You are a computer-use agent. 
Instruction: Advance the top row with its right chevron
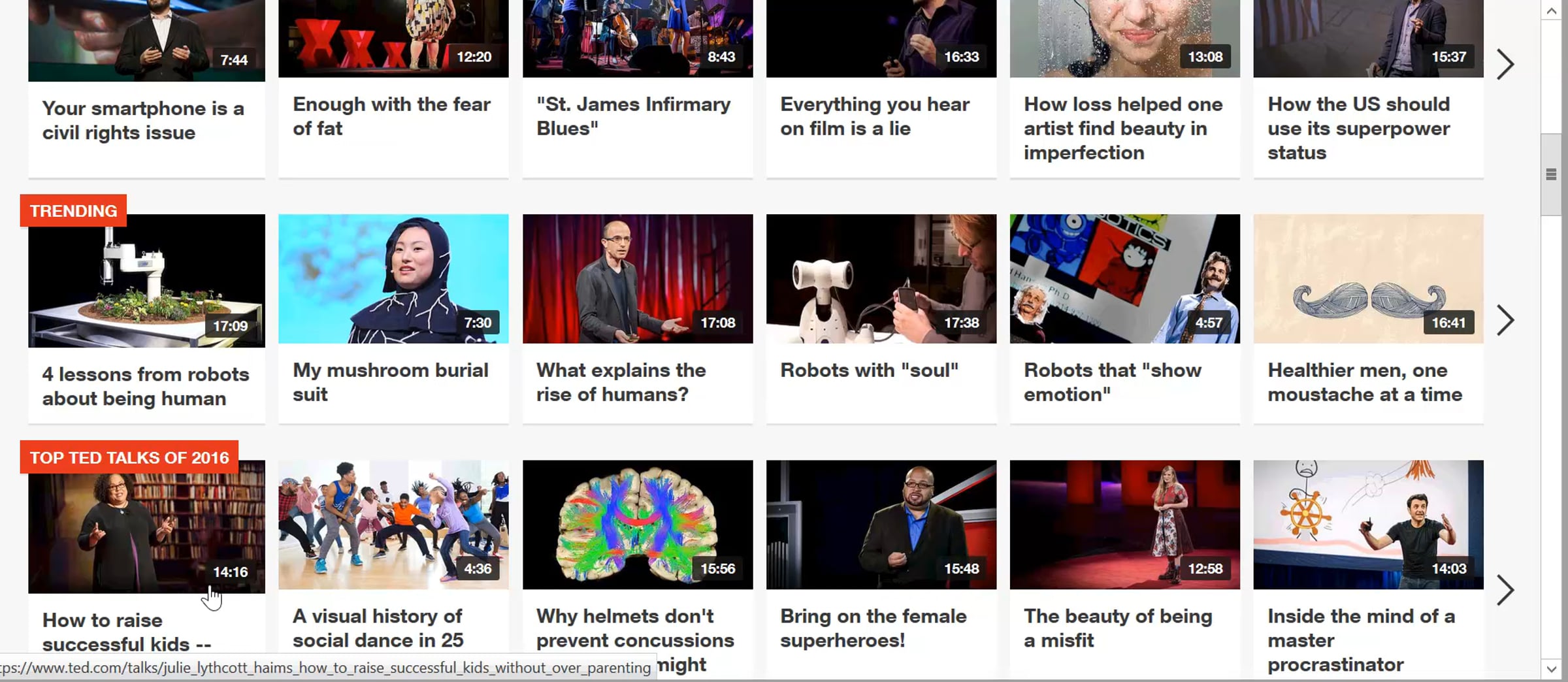click(1505, 64)
